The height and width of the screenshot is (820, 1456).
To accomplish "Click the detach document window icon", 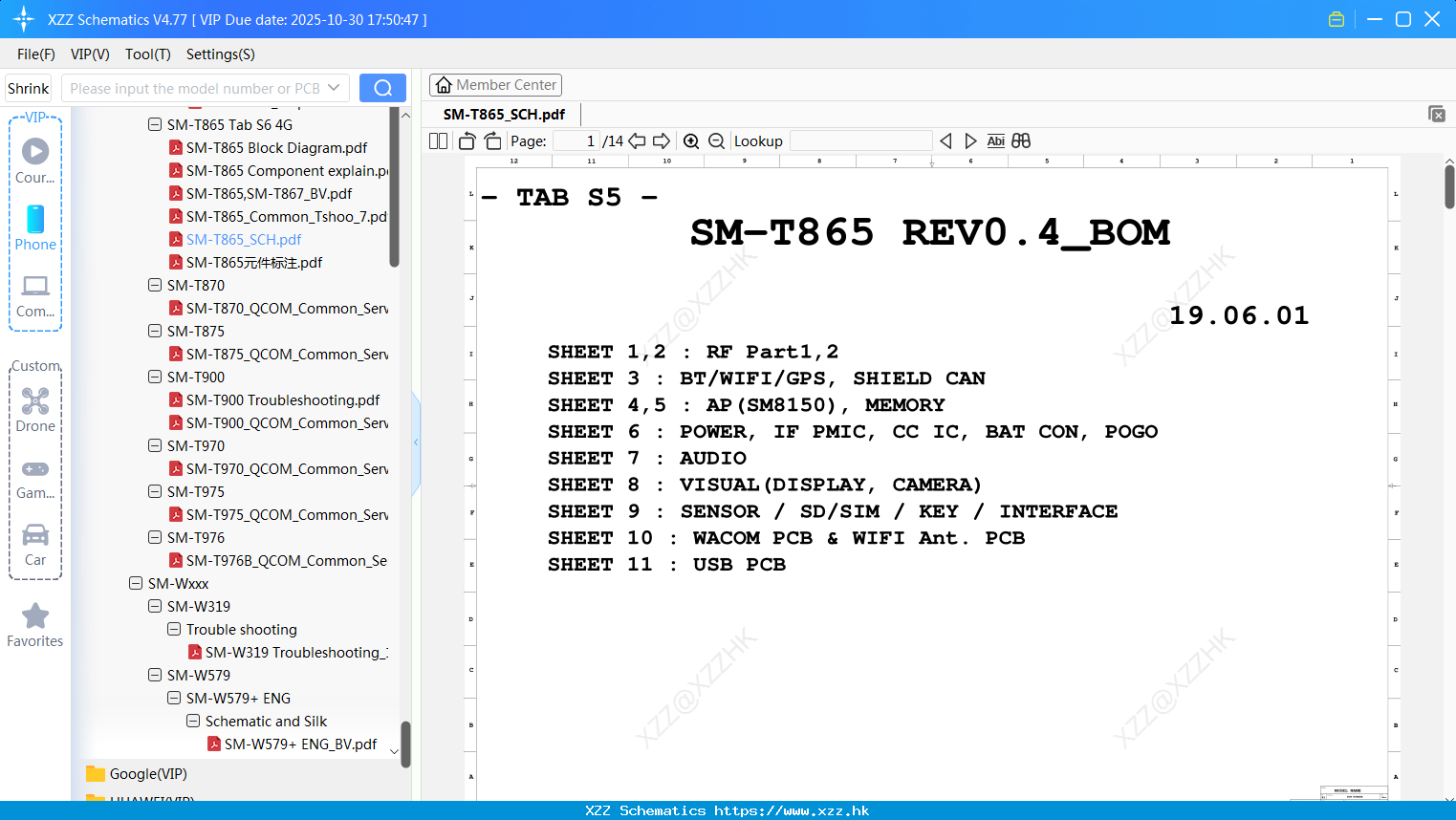I will (x=1437, y=114).
